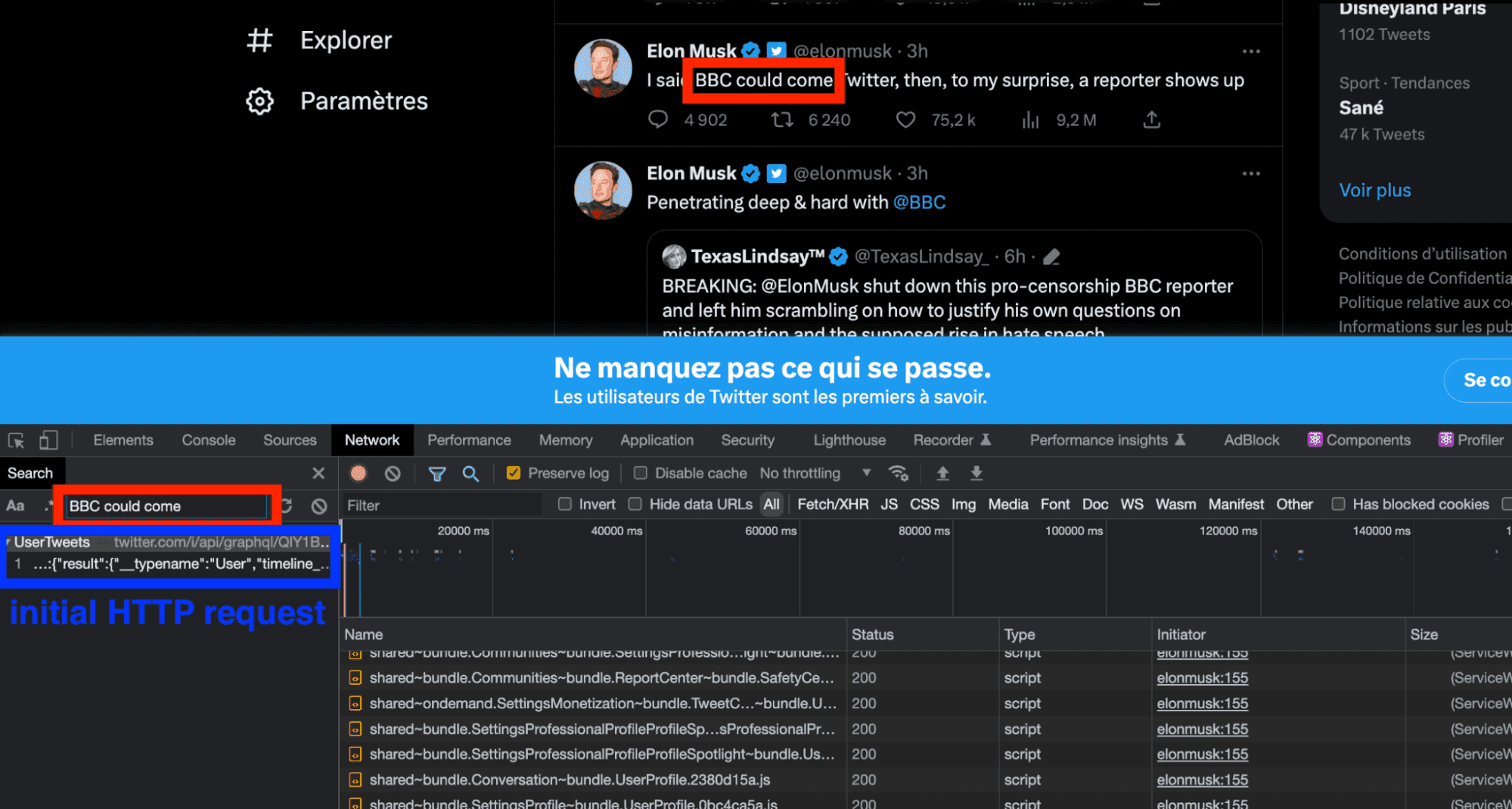Click the Voir plus link
The height and width of the screenshot is (809, 1512).
[x=1374, y=190]
